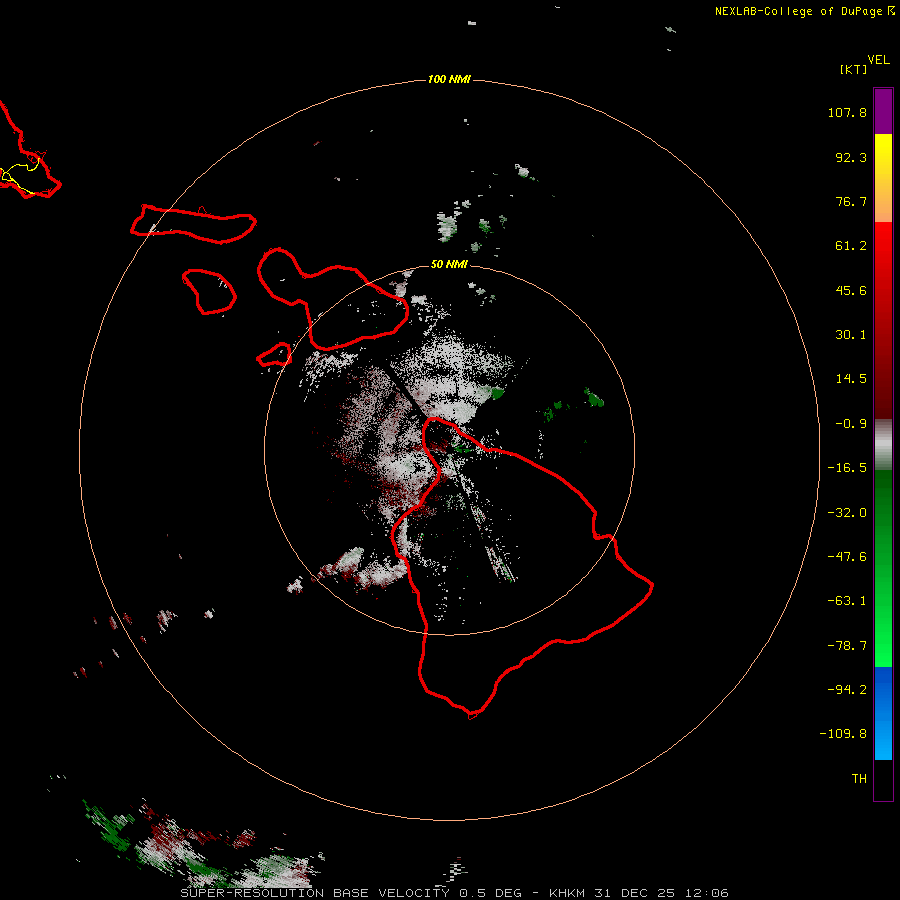
Task: Select the -63.1 value on velocity scale
Action: [847, 601]
